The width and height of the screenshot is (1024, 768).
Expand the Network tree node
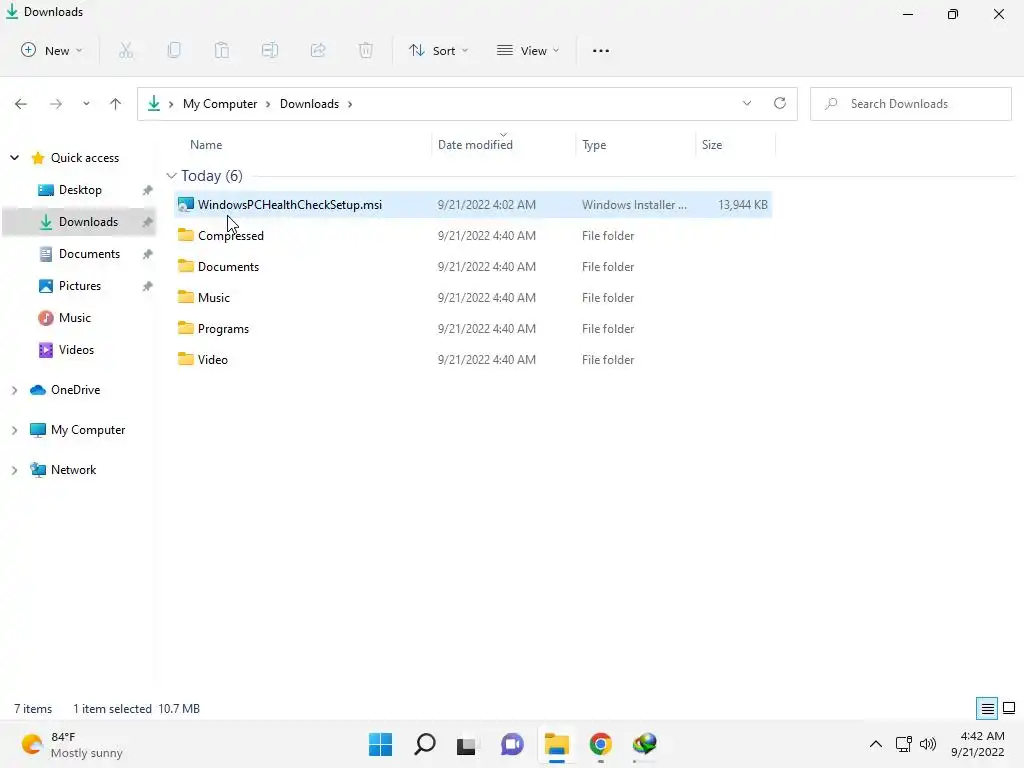pos(14,470)
